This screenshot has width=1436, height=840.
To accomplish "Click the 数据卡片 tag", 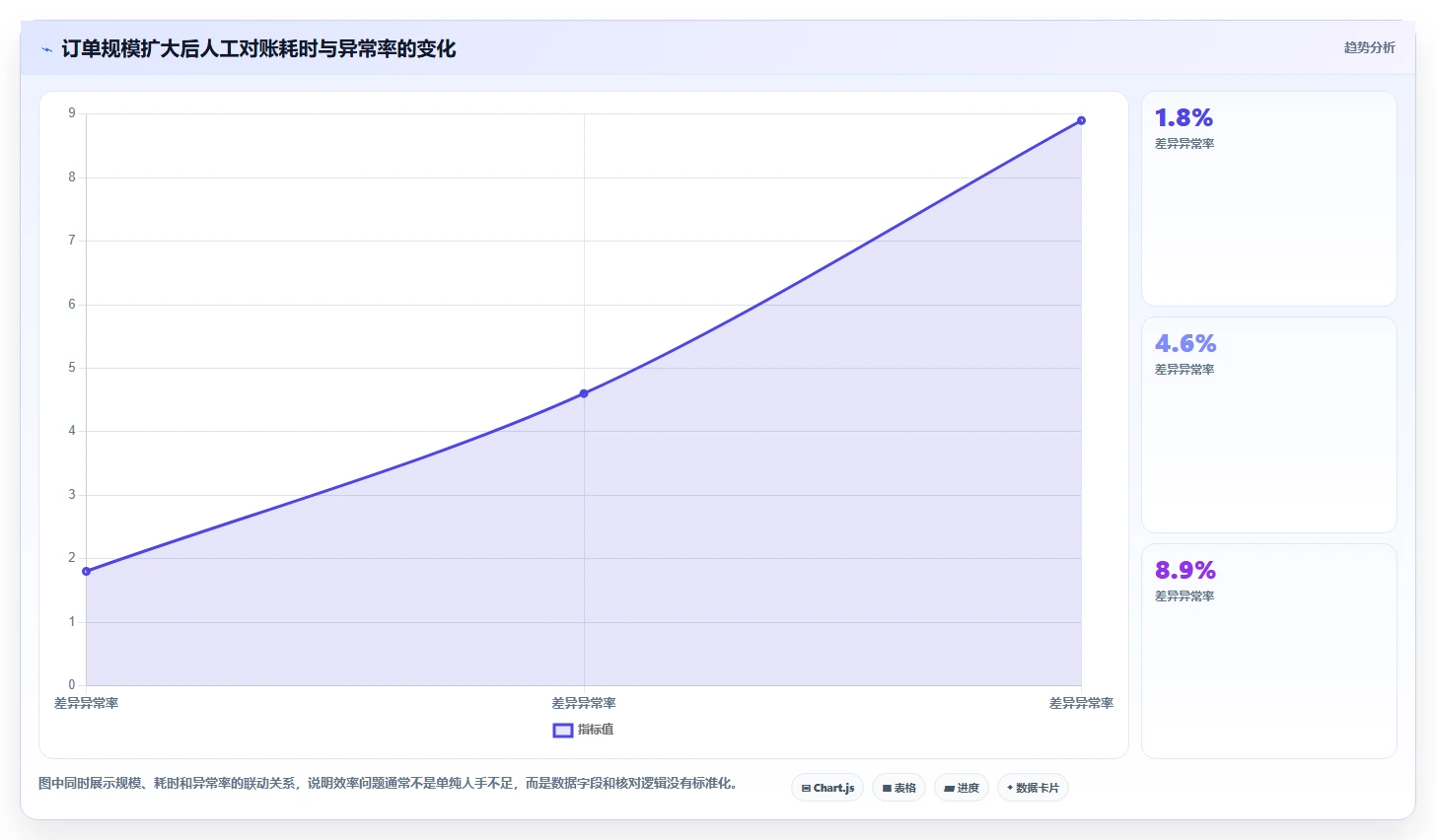I will [x=1033, y=788].
